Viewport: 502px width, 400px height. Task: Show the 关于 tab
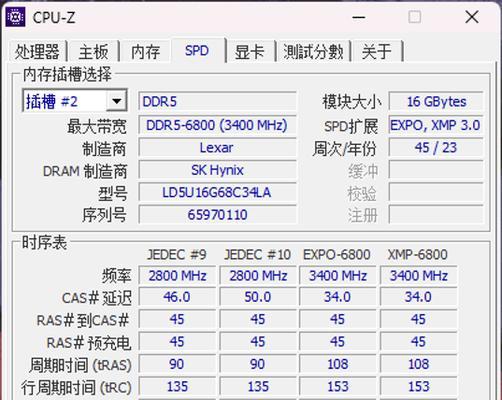(377, 52)
